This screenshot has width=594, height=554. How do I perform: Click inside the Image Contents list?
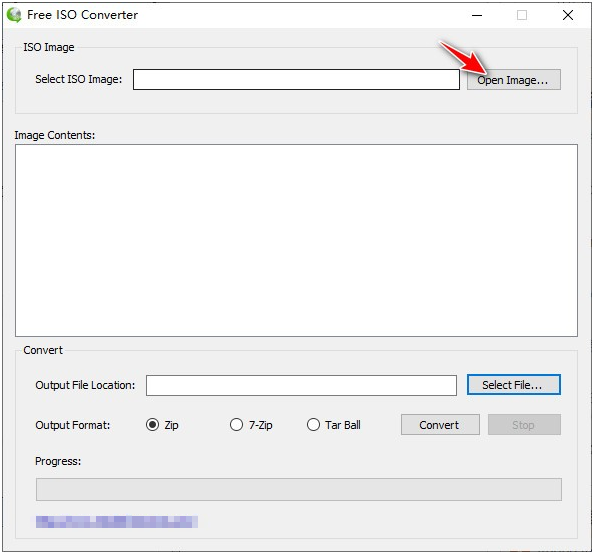pyautogui.click(x=296, y=240)
